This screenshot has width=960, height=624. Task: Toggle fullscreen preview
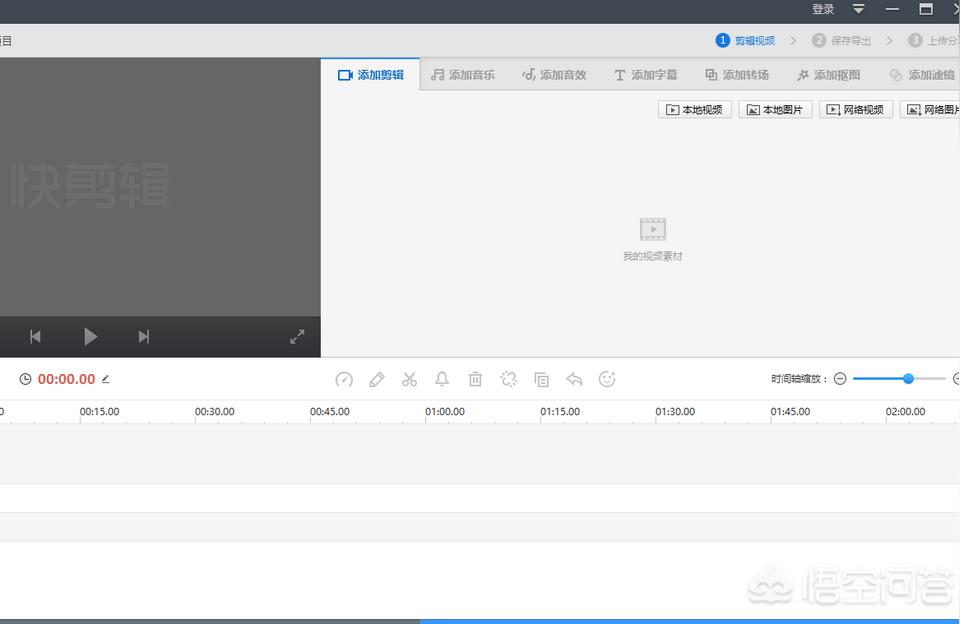297,336
